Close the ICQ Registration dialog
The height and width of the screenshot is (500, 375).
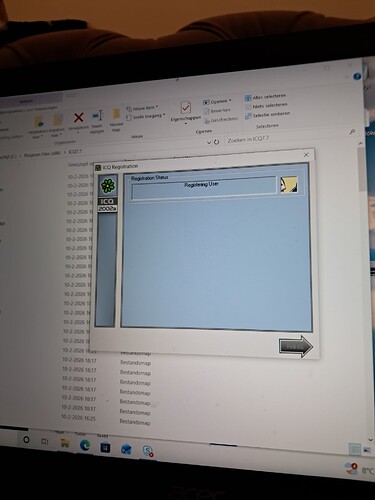click(306, 155)
